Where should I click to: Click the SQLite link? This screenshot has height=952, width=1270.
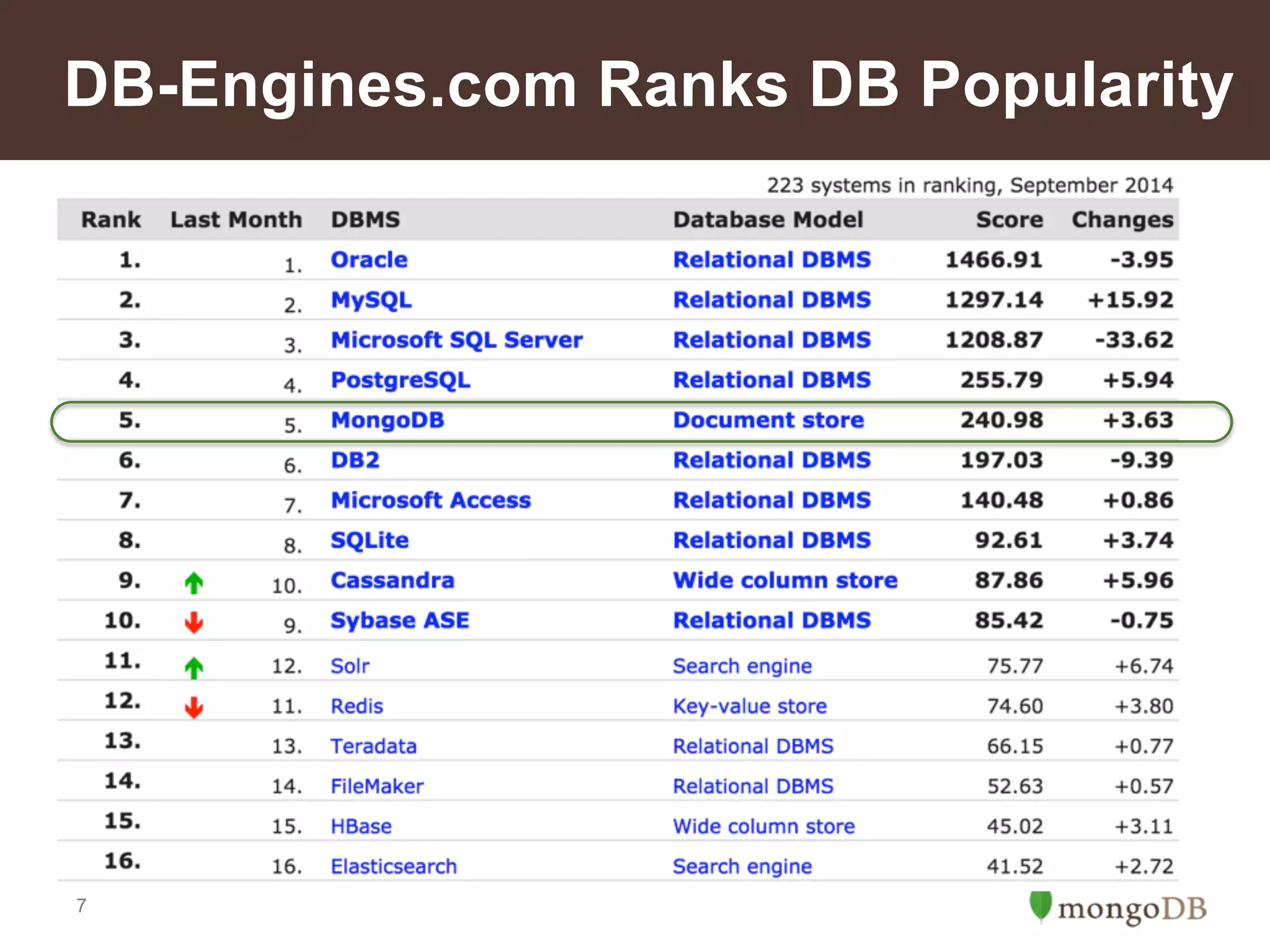tap(370, 540)
